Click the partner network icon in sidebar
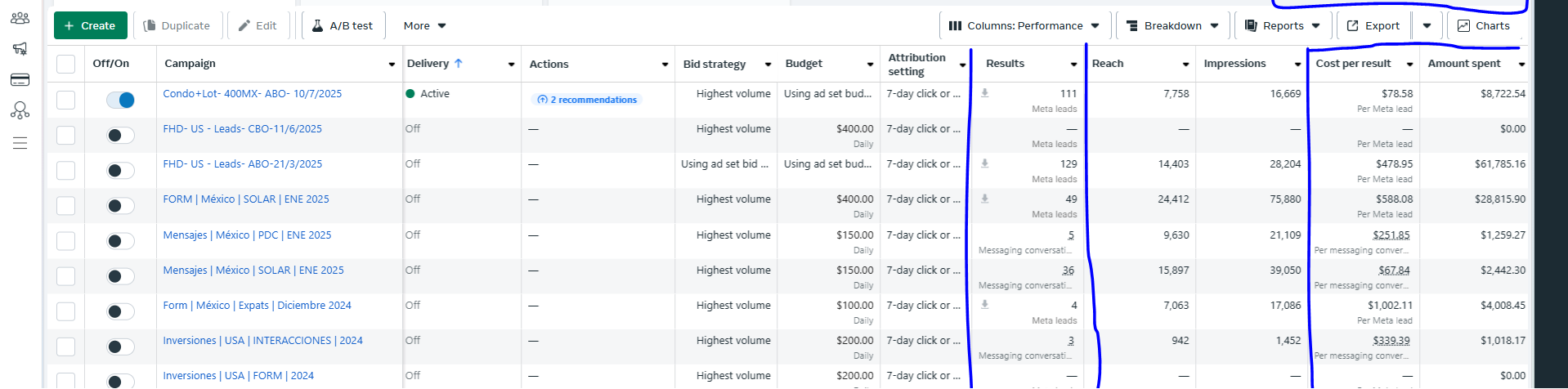 [20, 111]
